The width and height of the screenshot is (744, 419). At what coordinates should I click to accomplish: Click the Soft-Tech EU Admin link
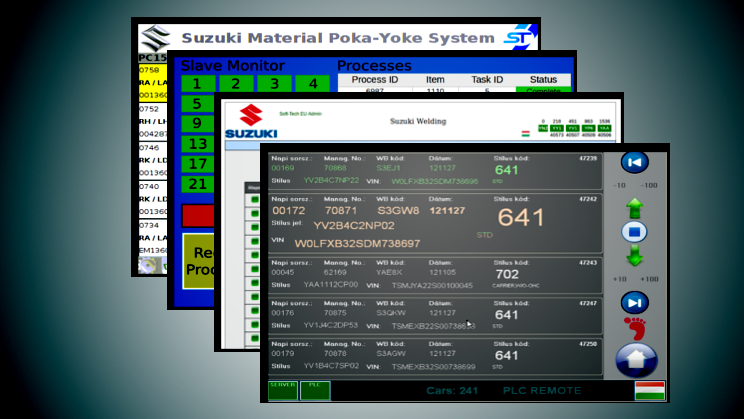click(x=300, y=114)
